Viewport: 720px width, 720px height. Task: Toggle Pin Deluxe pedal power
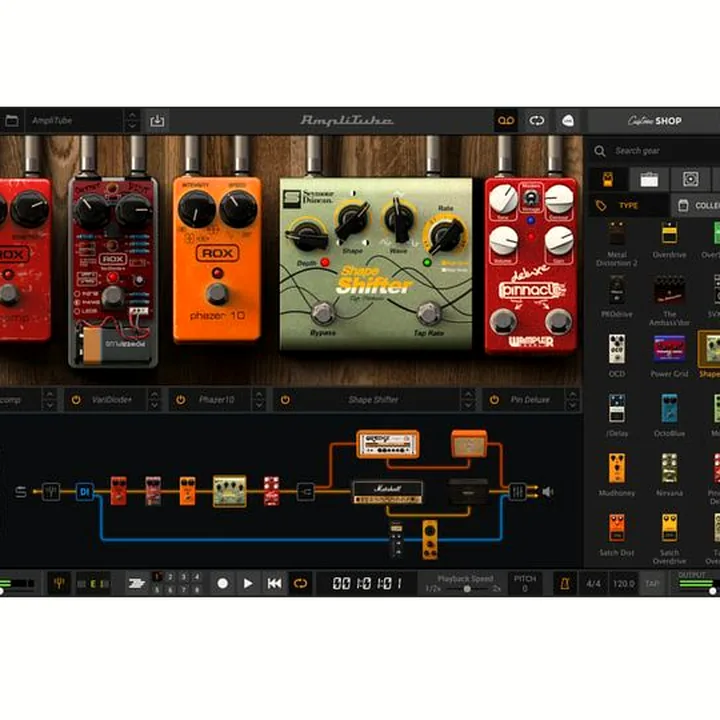pyautogui.click(x=494, y=400)
